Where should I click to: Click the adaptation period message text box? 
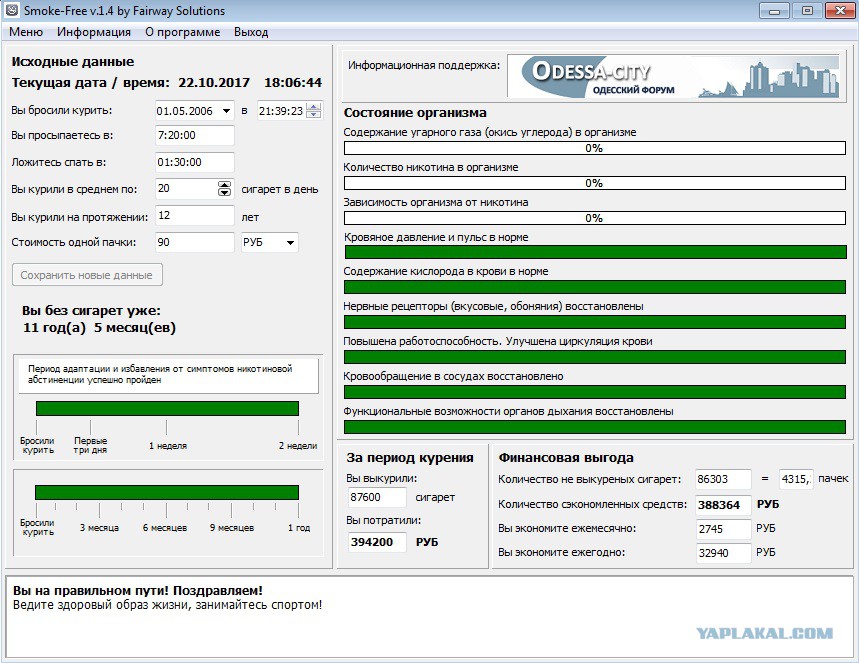(x=168, y=375)
